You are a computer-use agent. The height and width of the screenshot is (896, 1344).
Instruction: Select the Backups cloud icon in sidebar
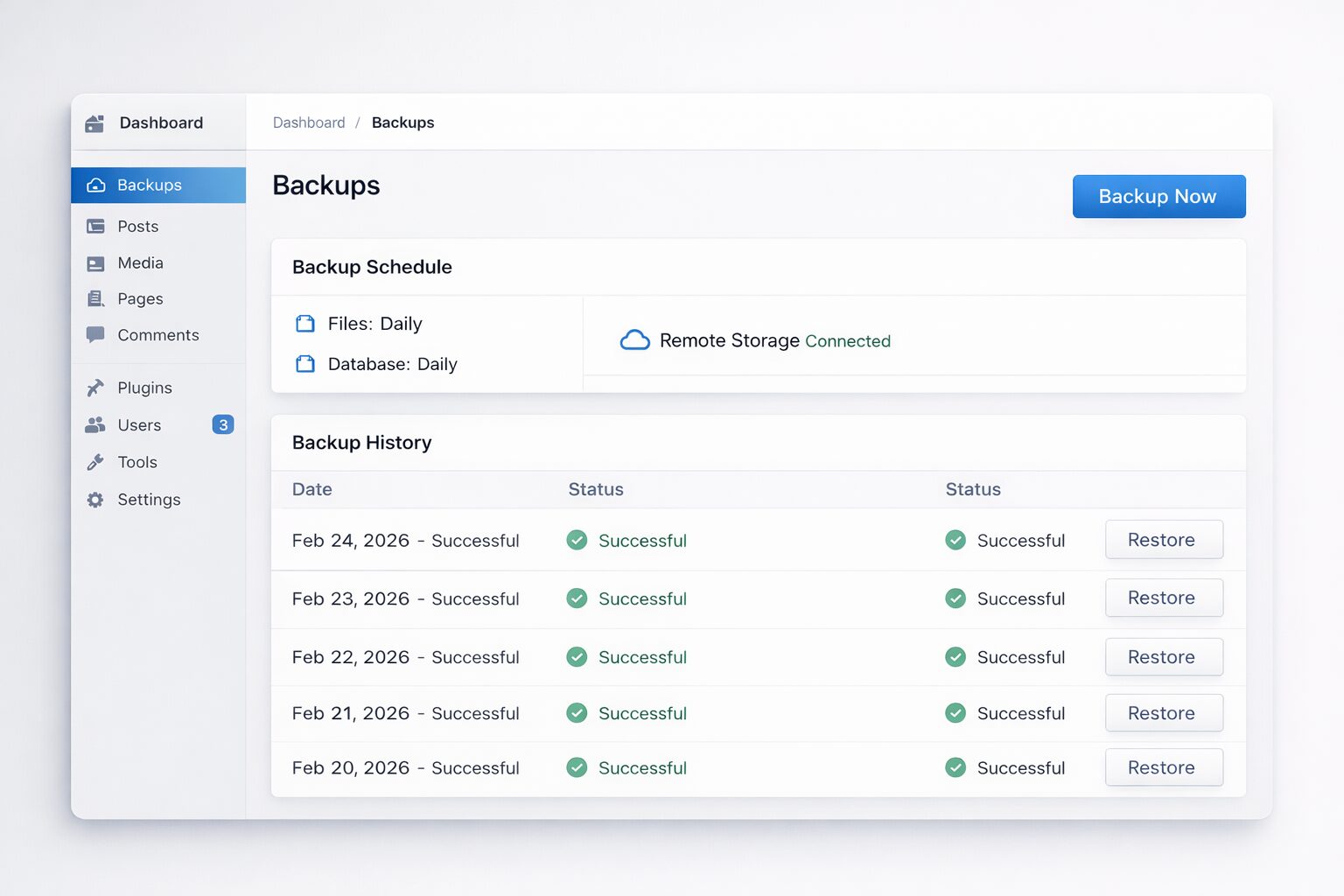coord(94,185)
